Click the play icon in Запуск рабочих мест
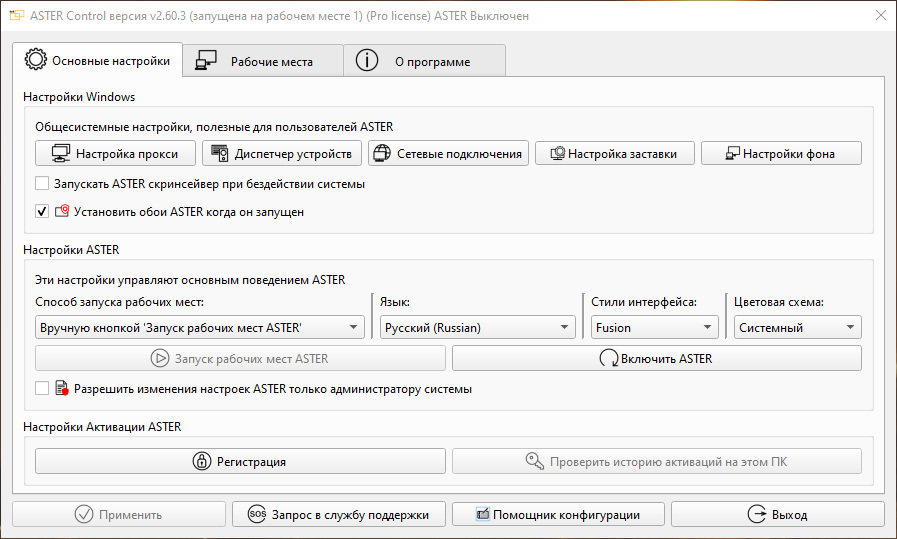897x539 pixels. 160,358
